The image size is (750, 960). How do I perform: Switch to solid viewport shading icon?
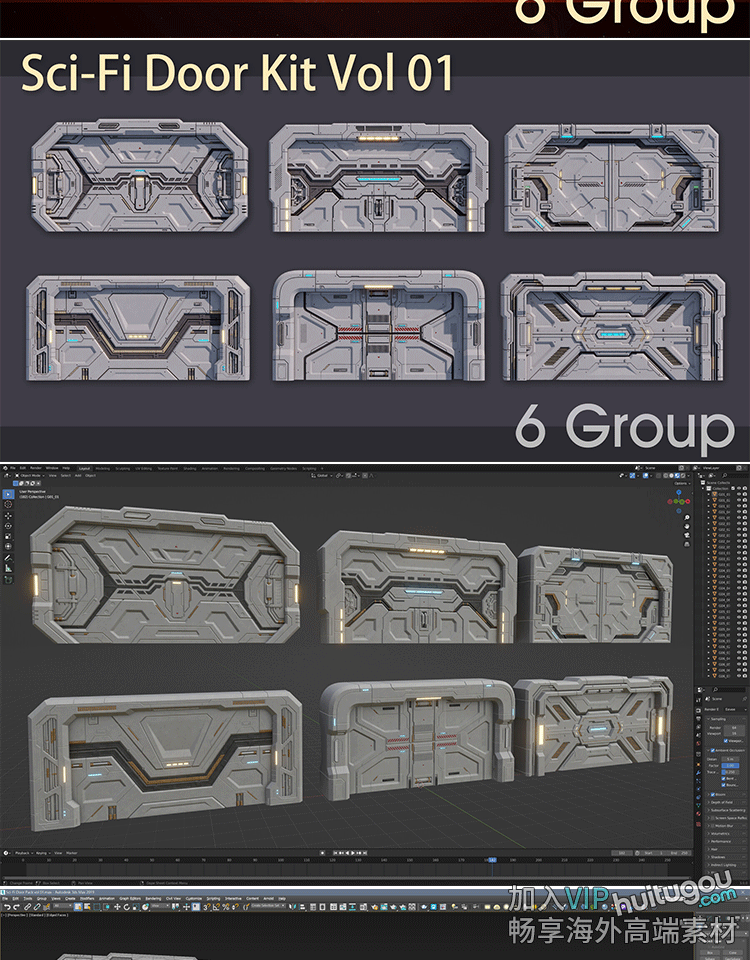[671, 476]
